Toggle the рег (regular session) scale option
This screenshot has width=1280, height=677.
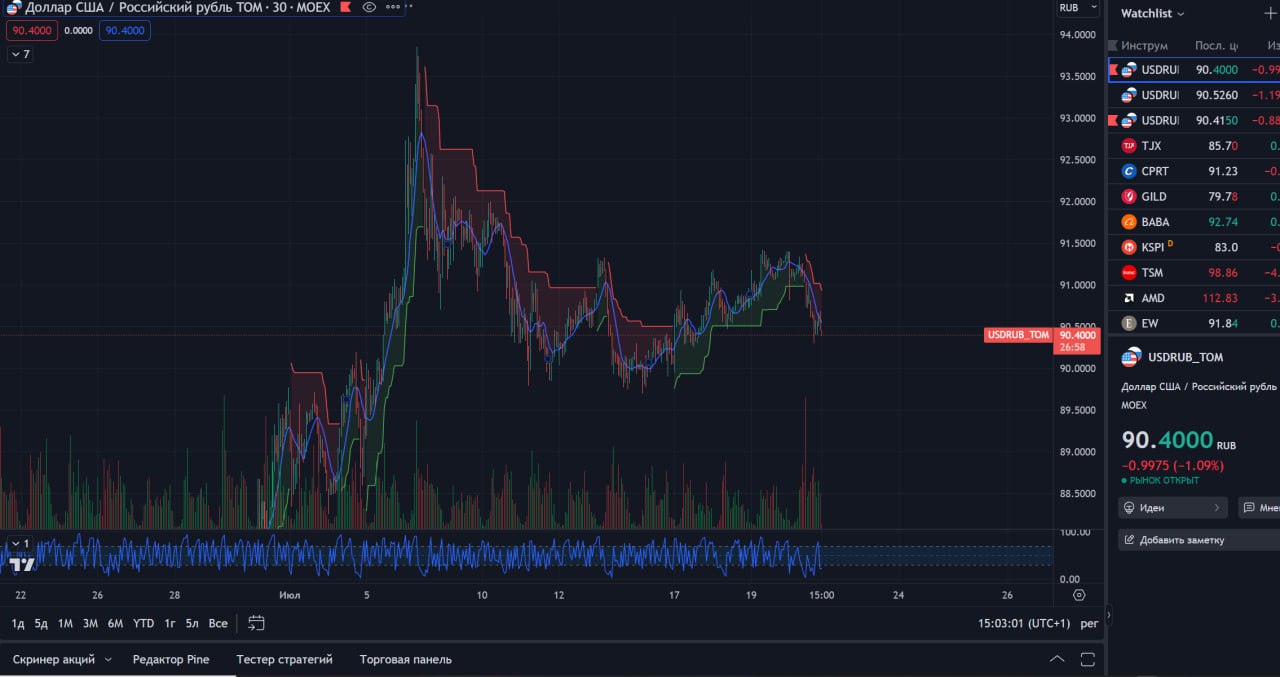coord(1089,623)
